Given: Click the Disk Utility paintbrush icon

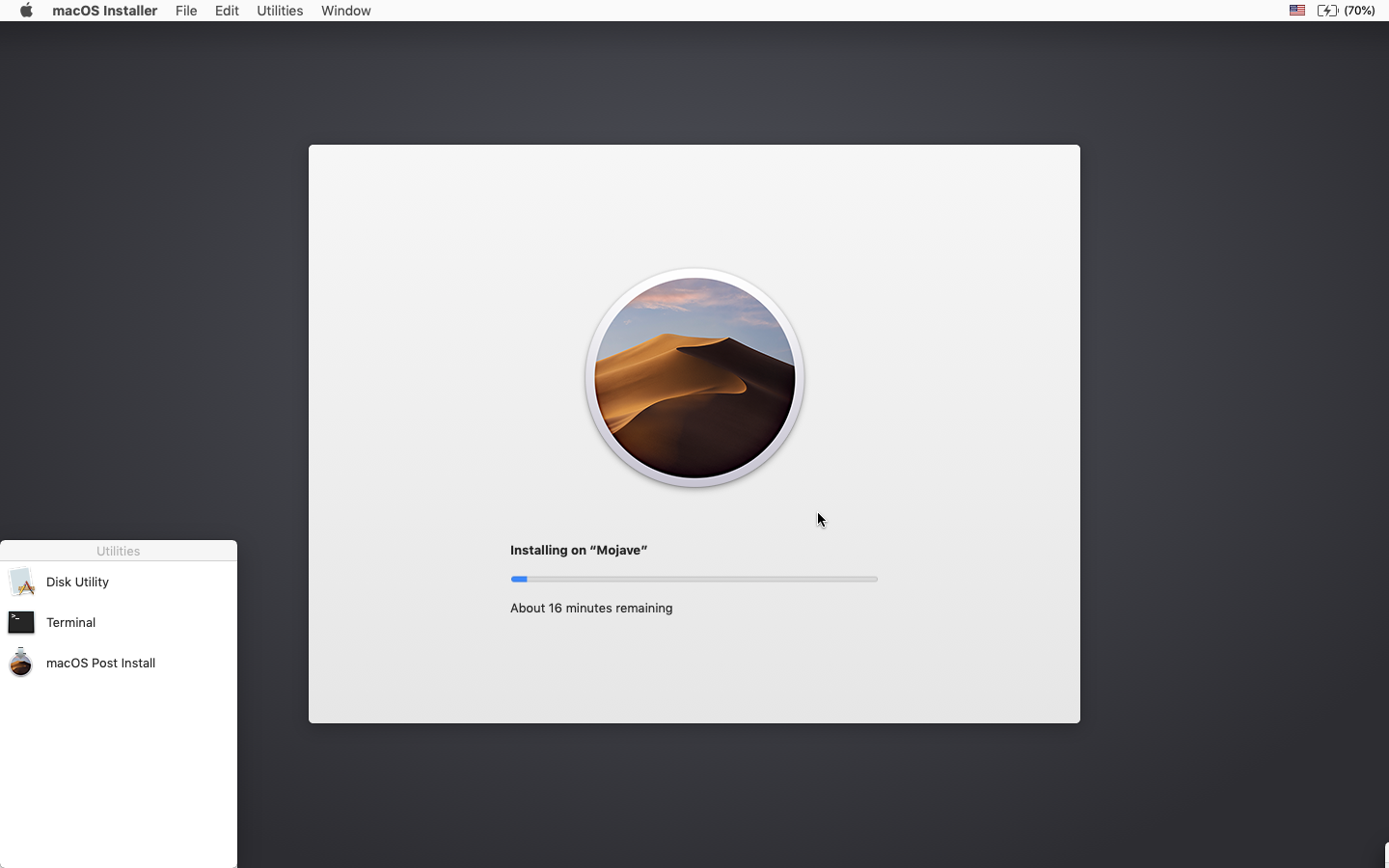Looking at the screenshot, I should pos(20,582).
